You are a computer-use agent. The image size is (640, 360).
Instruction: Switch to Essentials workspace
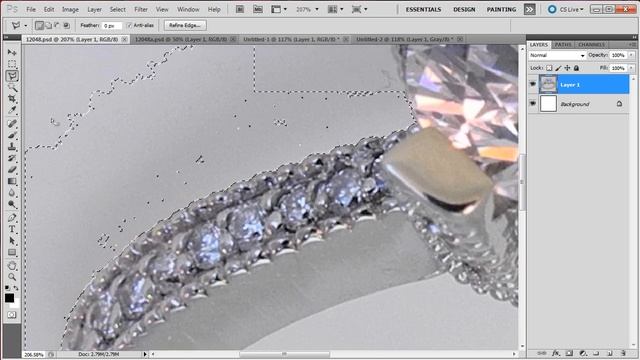pyautogui.click(x=423, y=9)
